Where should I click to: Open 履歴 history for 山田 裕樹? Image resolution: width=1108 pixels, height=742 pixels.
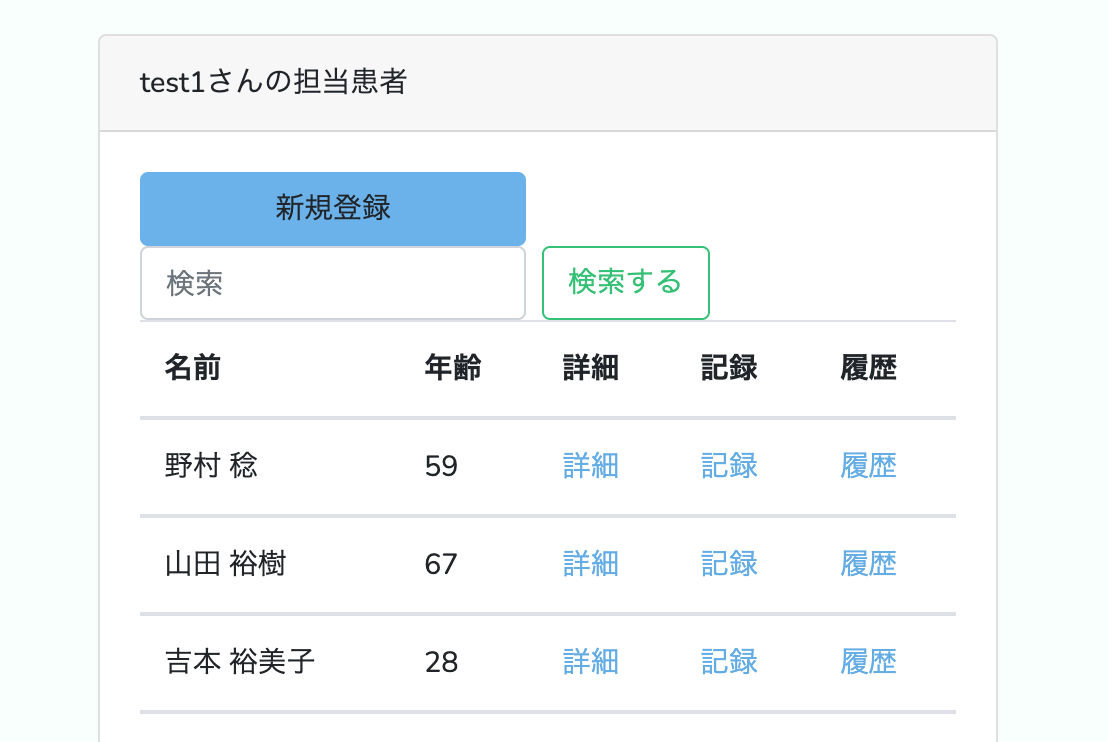(x=868, y=563)
